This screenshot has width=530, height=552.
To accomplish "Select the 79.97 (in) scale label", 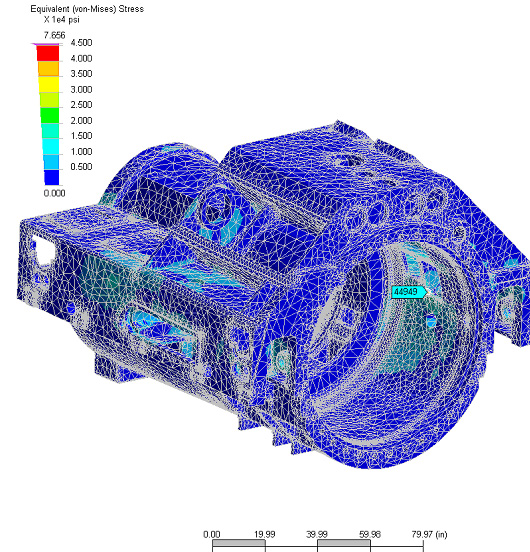I will point(429,534).
